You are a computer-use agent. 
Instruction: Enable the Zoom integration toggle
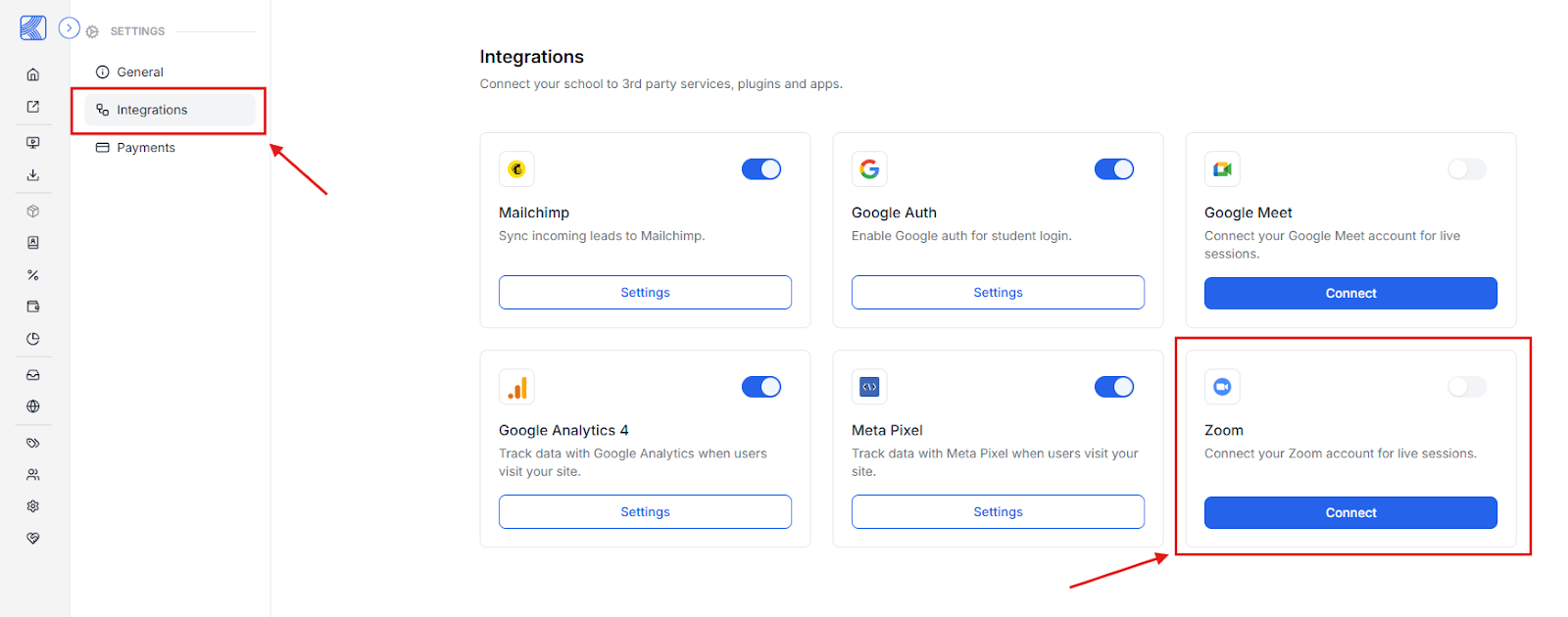[1467, 387]
